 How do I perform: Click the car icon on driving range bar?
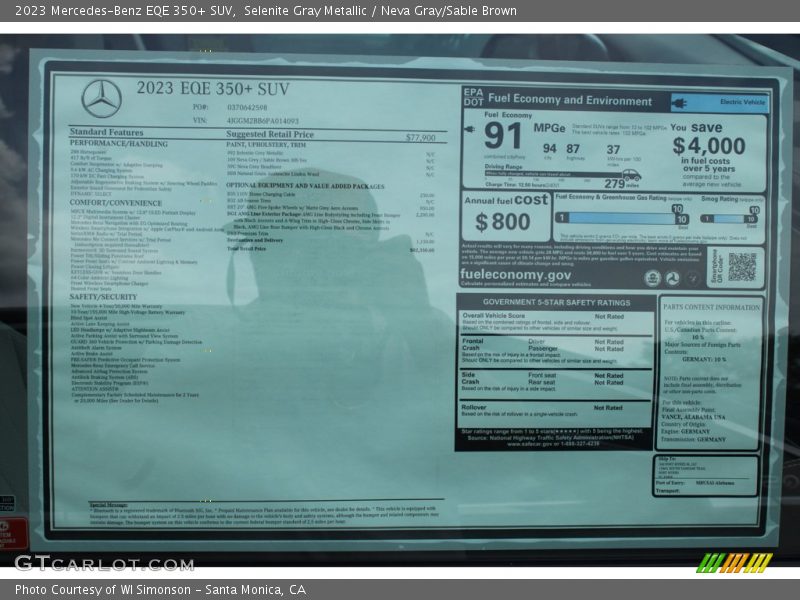coord(632,175)
